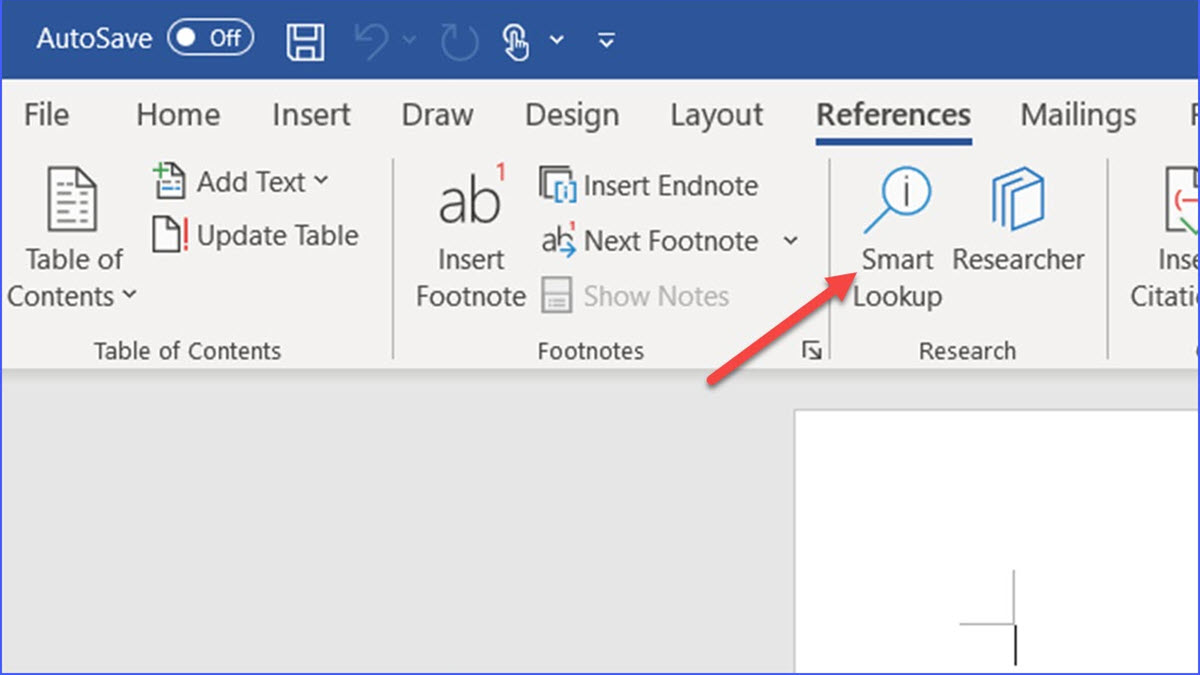The height and width of the screenshot is (675, 1200).
Task: Open the Add Text dropdown menu
Action: tap(320, 181)
